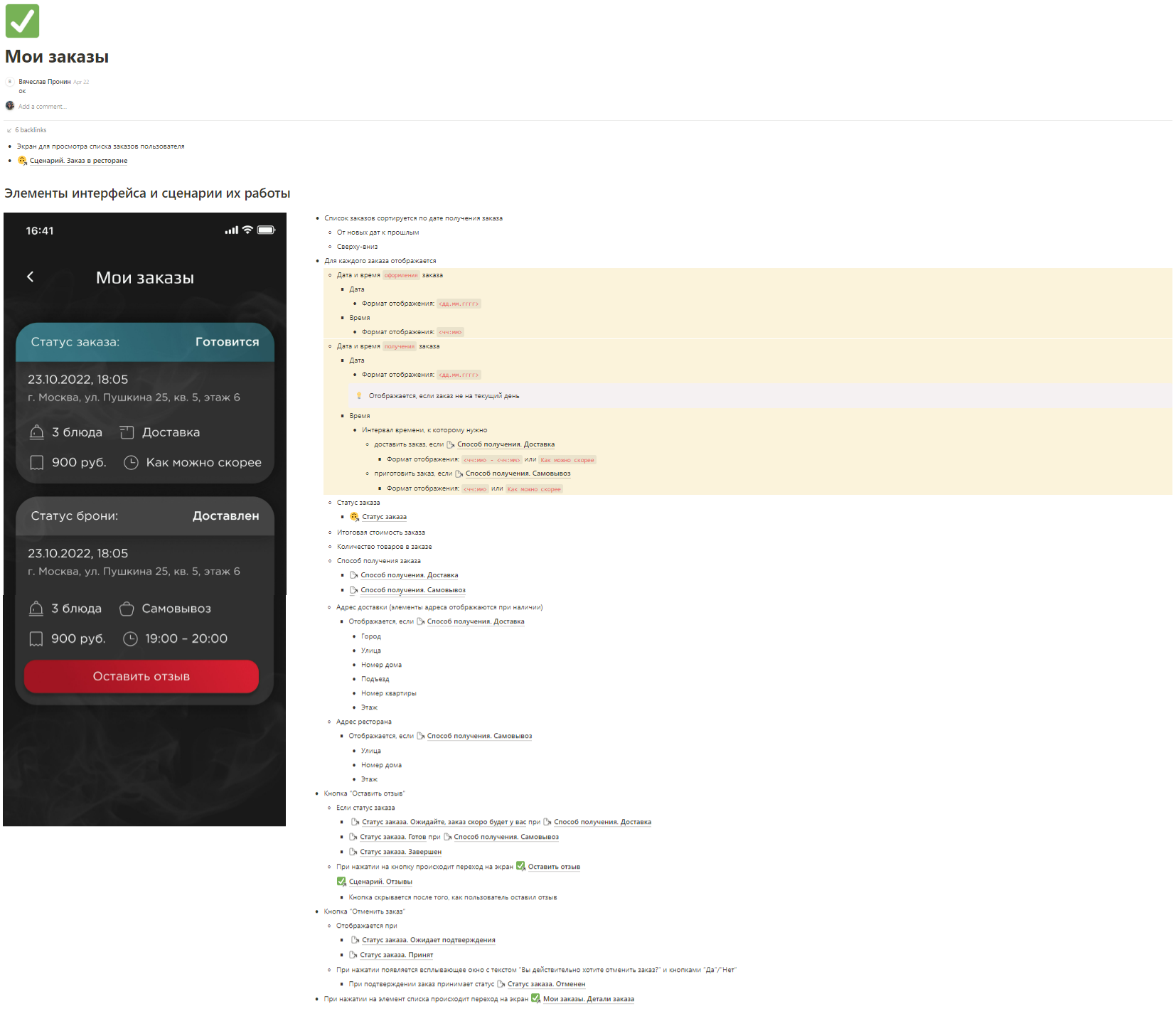This screenshot has width=1176, height=1011.
Task: Click the 'Add a comment...' field
Action: point(43,107)
